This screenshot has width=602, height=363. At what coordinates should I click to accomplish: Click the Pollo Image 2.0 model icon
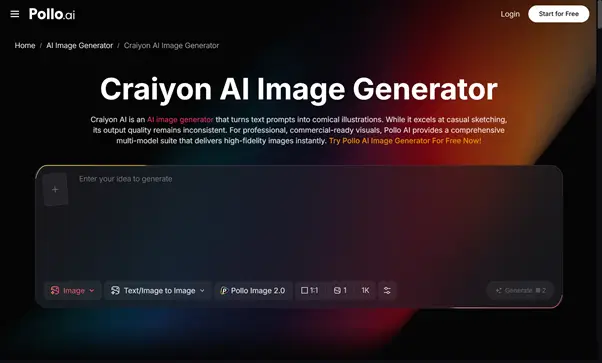pyautogui.click(x=224, y=290)
